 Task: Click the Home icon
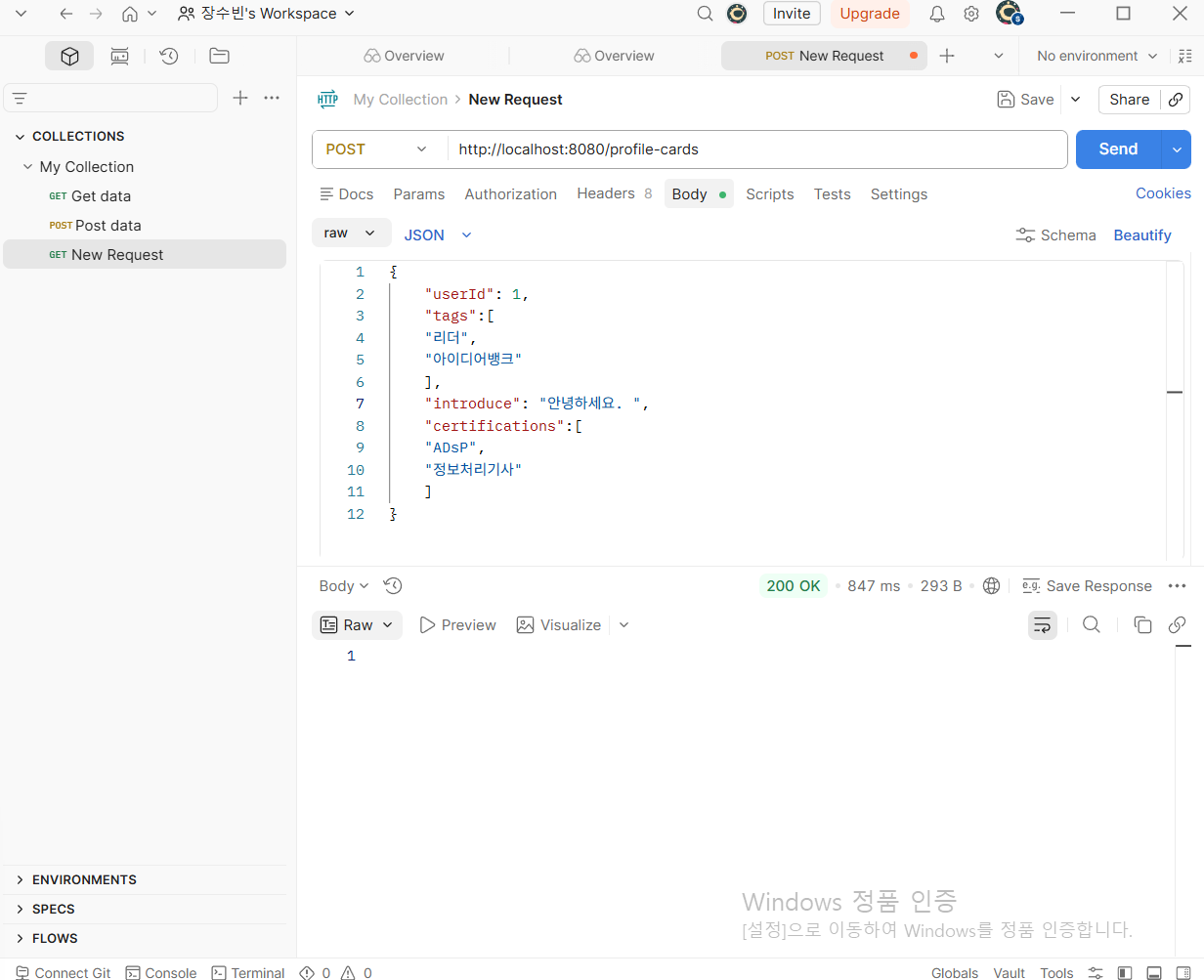(130, 14)
